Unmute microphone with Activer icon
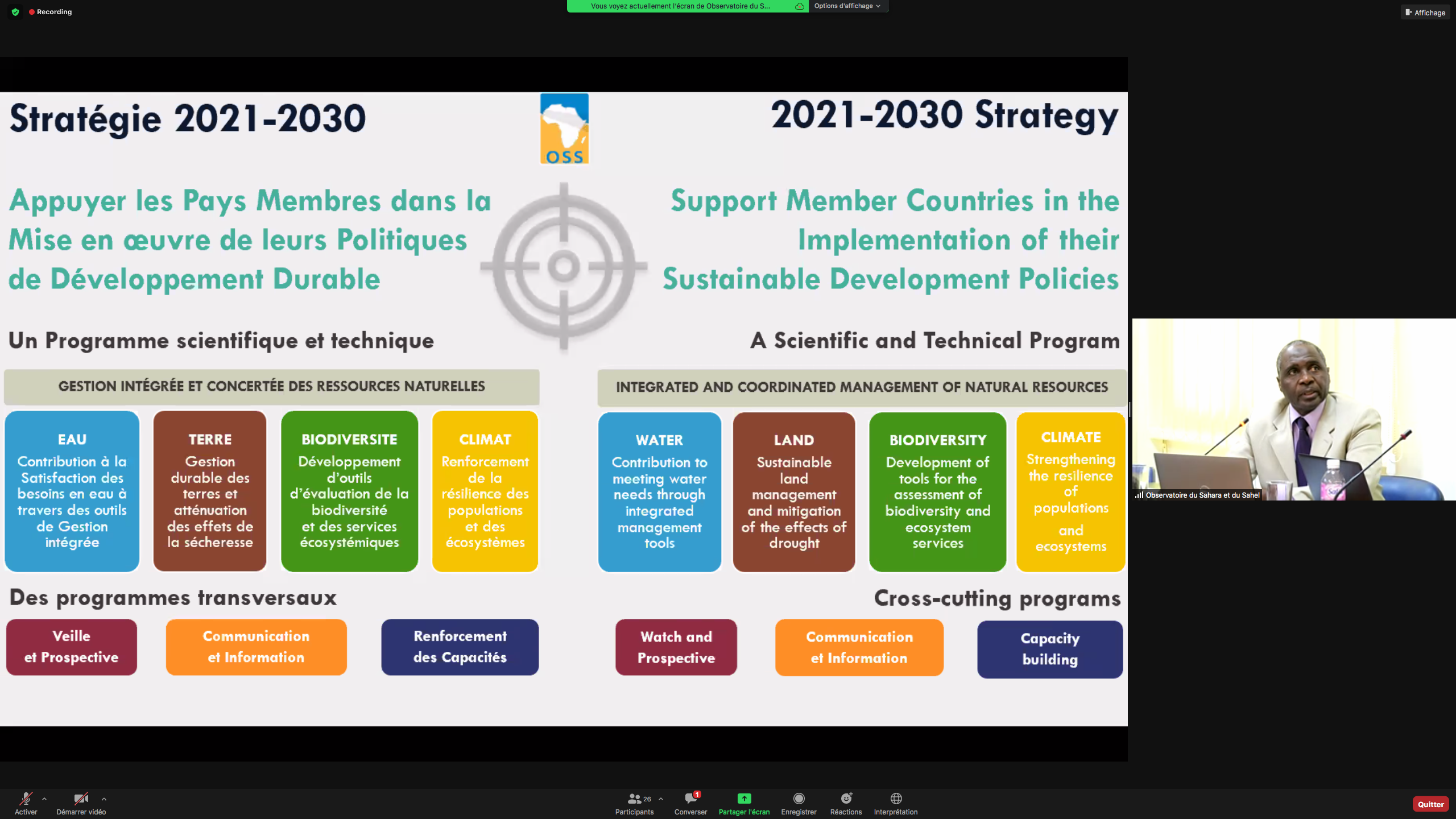 point(26,799)
